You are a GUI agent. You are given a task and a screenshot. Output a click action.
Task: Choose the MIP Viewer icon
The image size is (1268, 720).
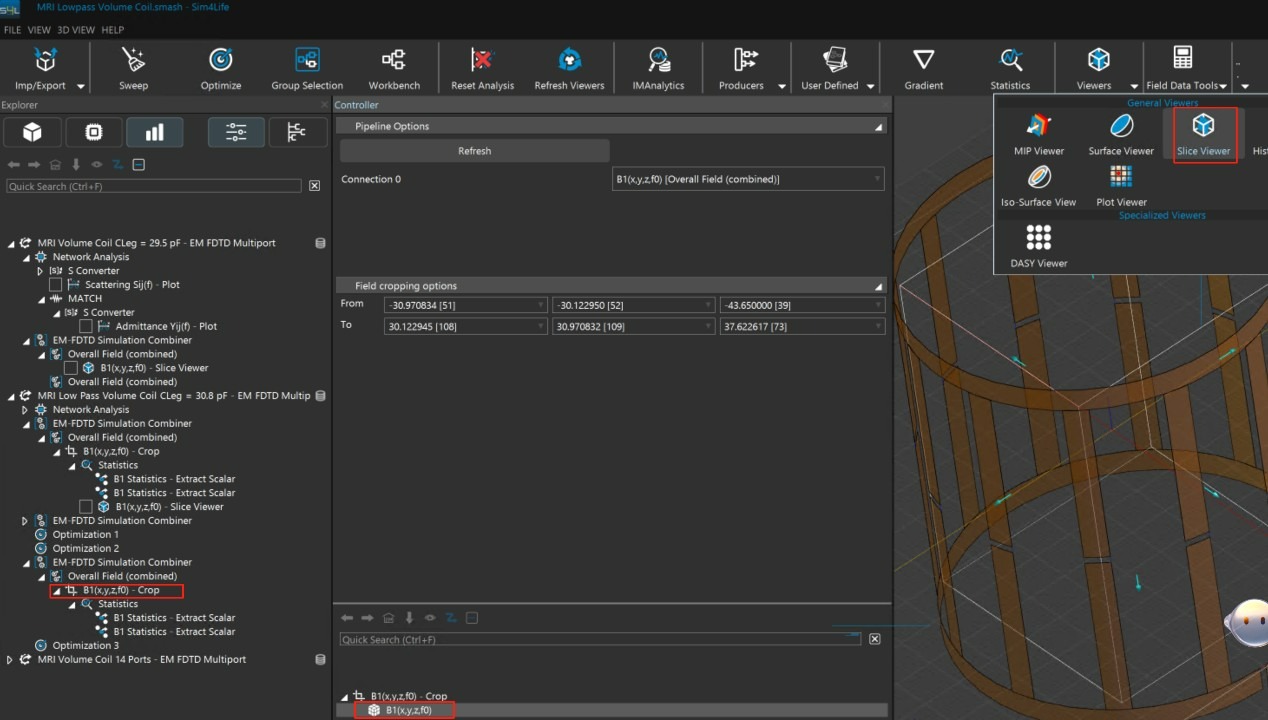pyautogui.click(x=1038, y=126)
